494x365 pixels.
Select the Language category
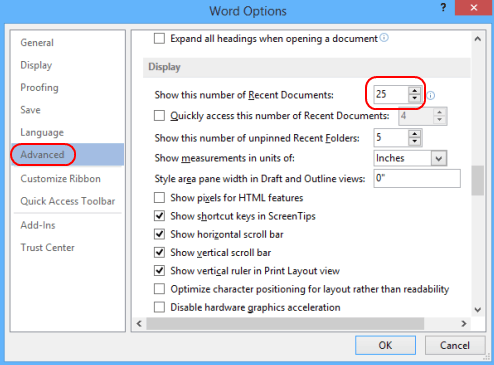[x=68, y=132]
